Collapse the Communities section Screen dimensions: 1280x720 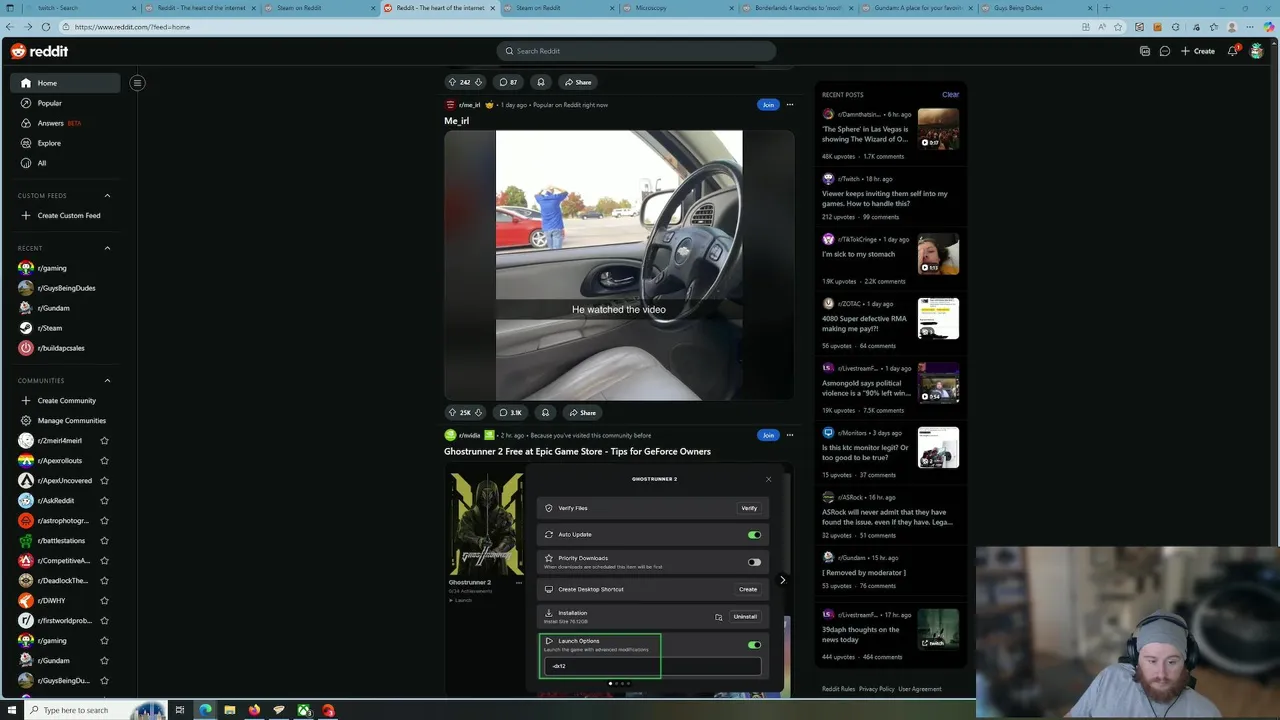107,380
